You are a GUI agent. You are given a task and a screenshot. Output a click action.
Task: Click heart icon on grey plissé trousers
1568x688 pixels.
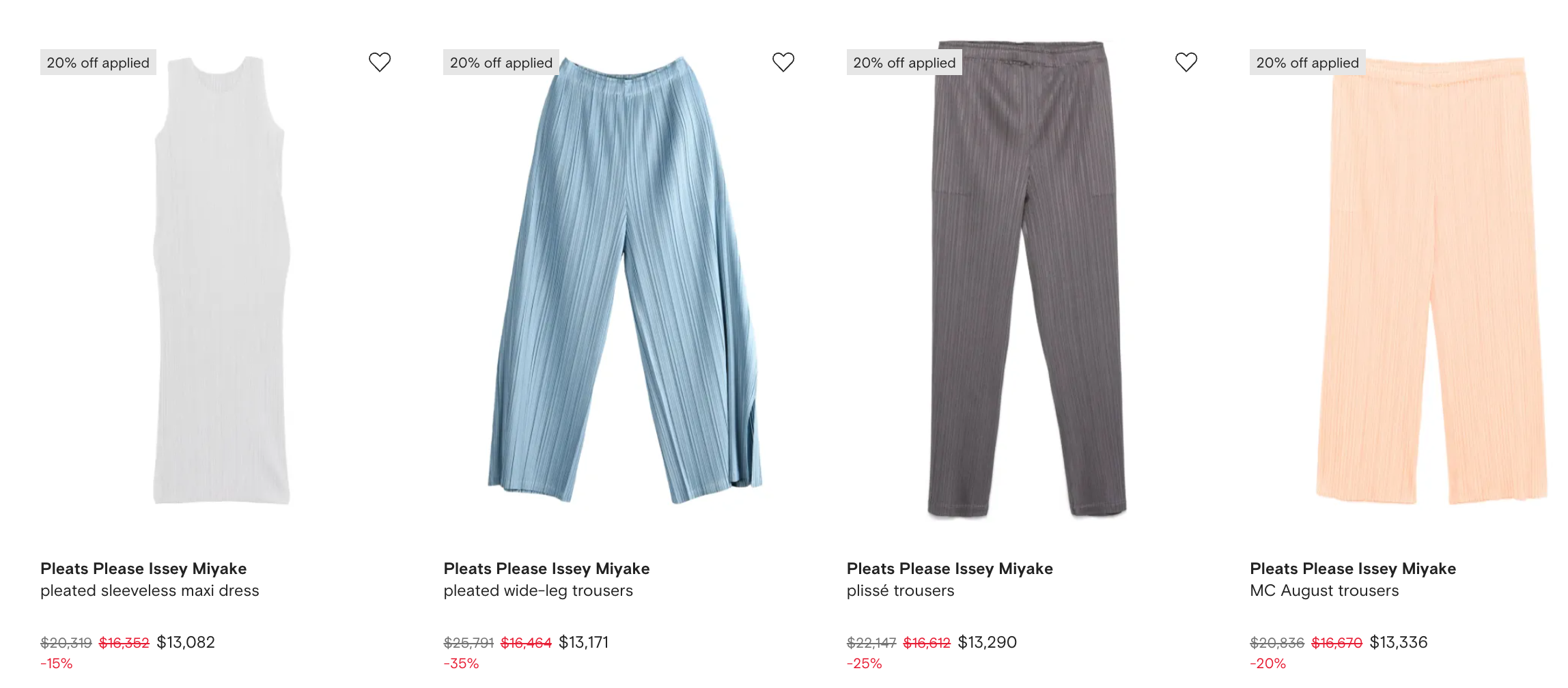coord(1186,62)
